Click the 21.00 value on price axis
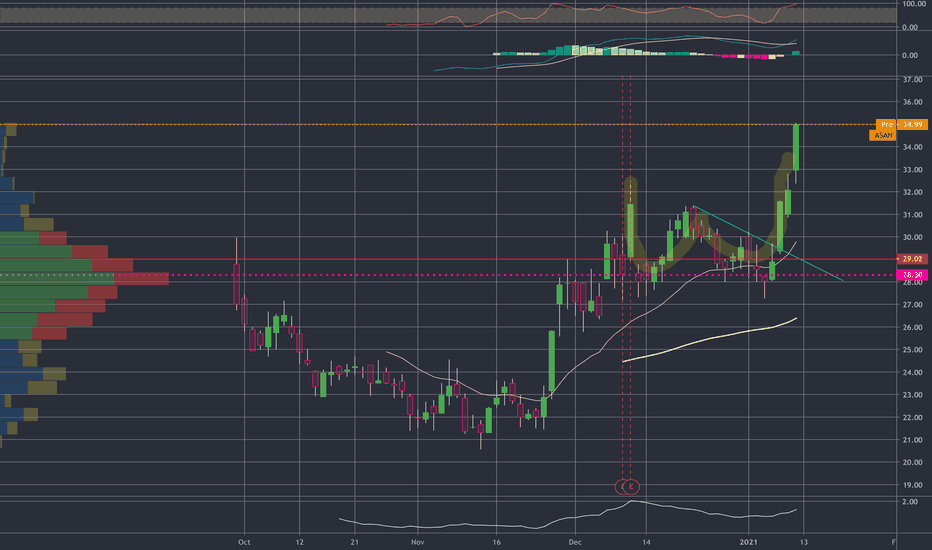 tap(912, 440)
